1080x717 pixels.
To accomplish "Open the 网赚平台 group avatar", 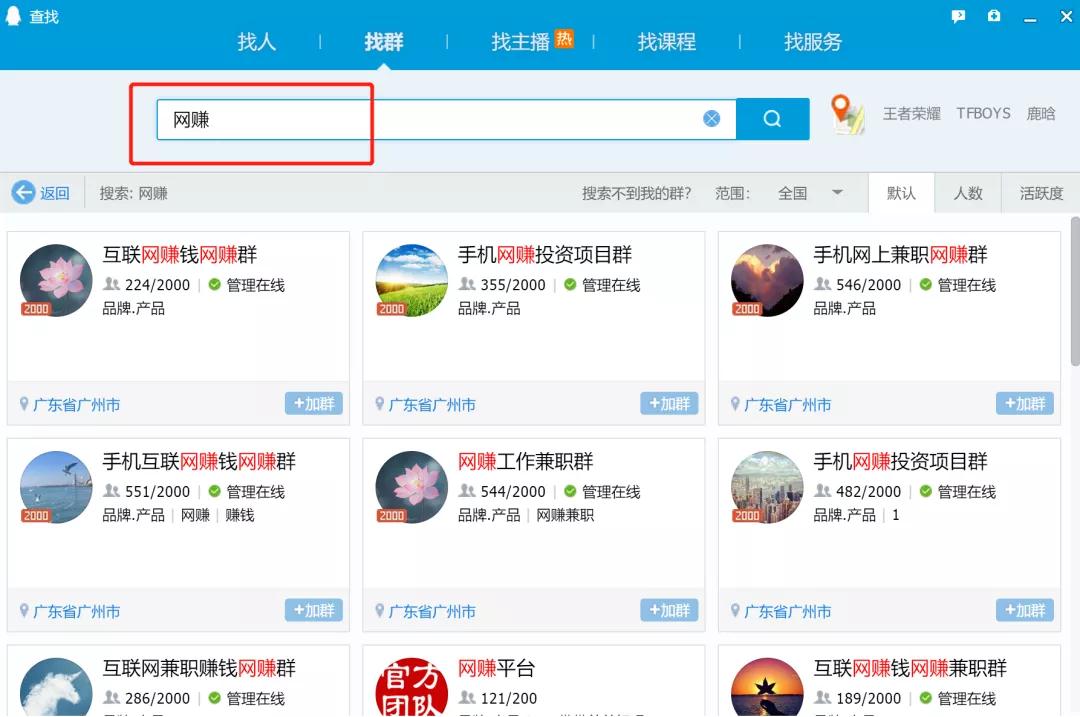I will [x=411, y=685].
